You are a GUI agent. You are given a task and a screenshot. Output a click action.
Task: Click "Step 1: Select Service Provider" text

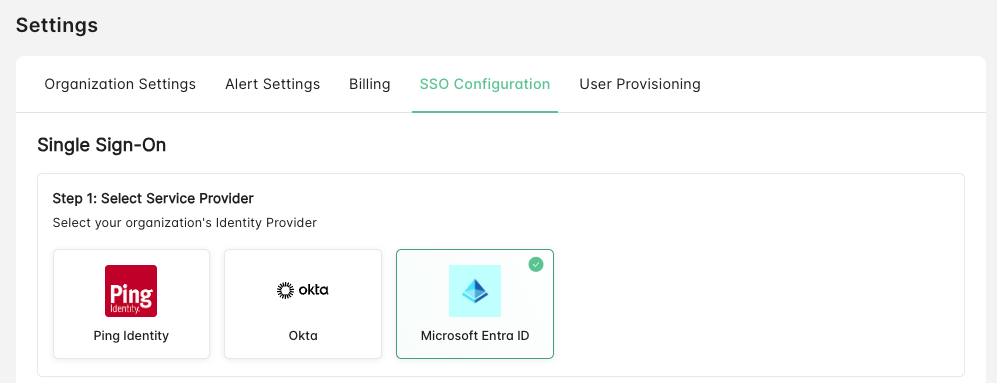(153, 198)
